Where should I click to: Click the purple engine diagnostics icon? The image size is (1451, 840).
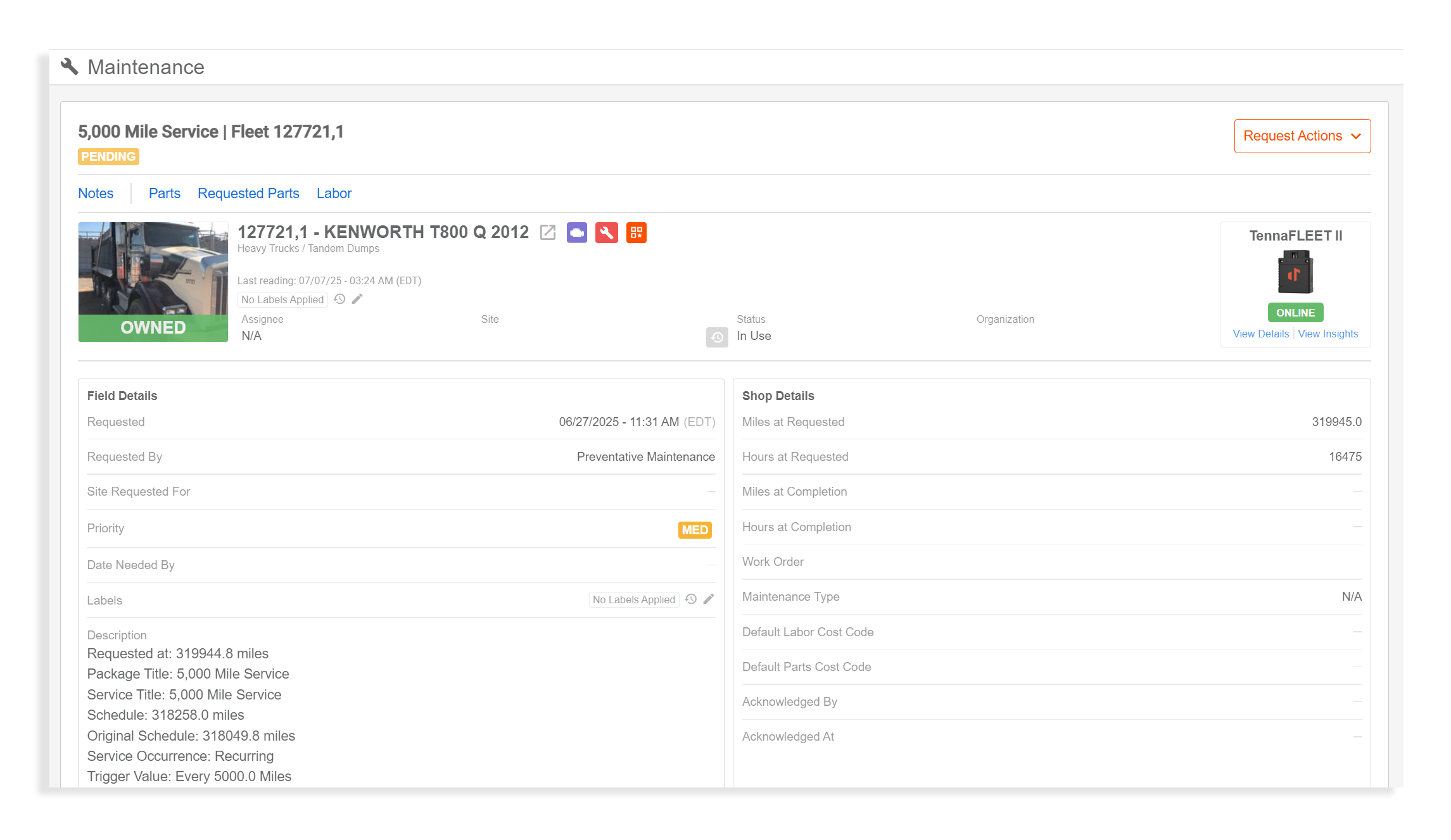point(577,233)
